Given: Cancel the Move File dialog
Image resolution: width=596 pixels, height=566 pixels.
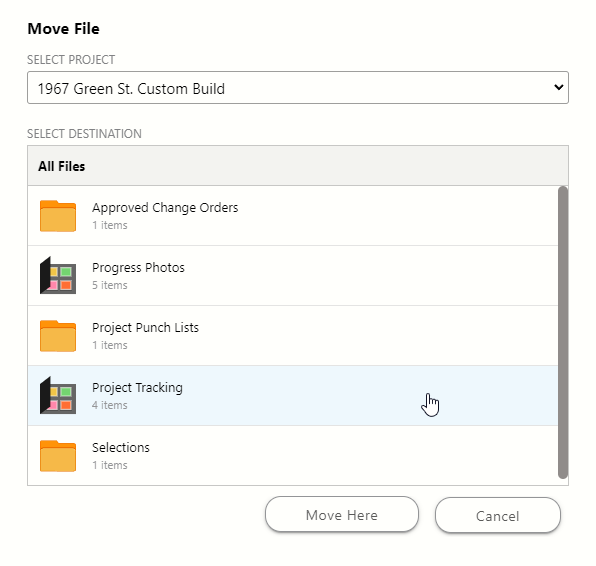Looking at the screenshot, I should [x=498, y=515].
